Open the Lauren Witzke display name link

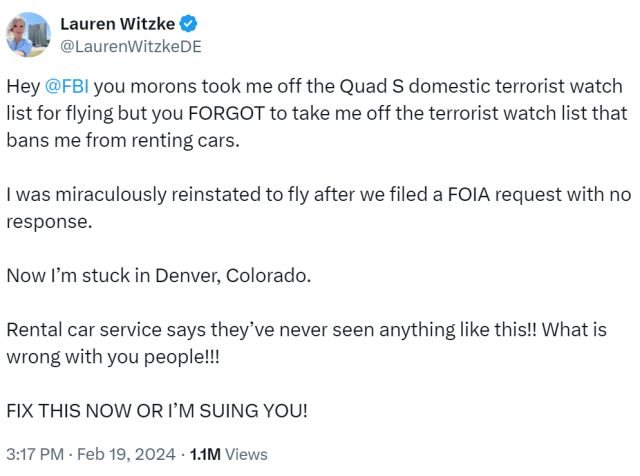(x=118, y=24)
